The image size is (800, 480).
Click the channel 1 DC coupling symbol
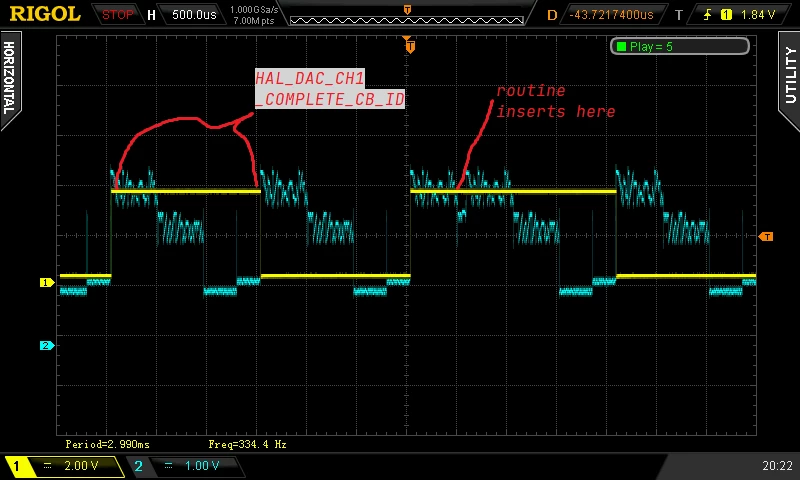(x=47, y=465)
